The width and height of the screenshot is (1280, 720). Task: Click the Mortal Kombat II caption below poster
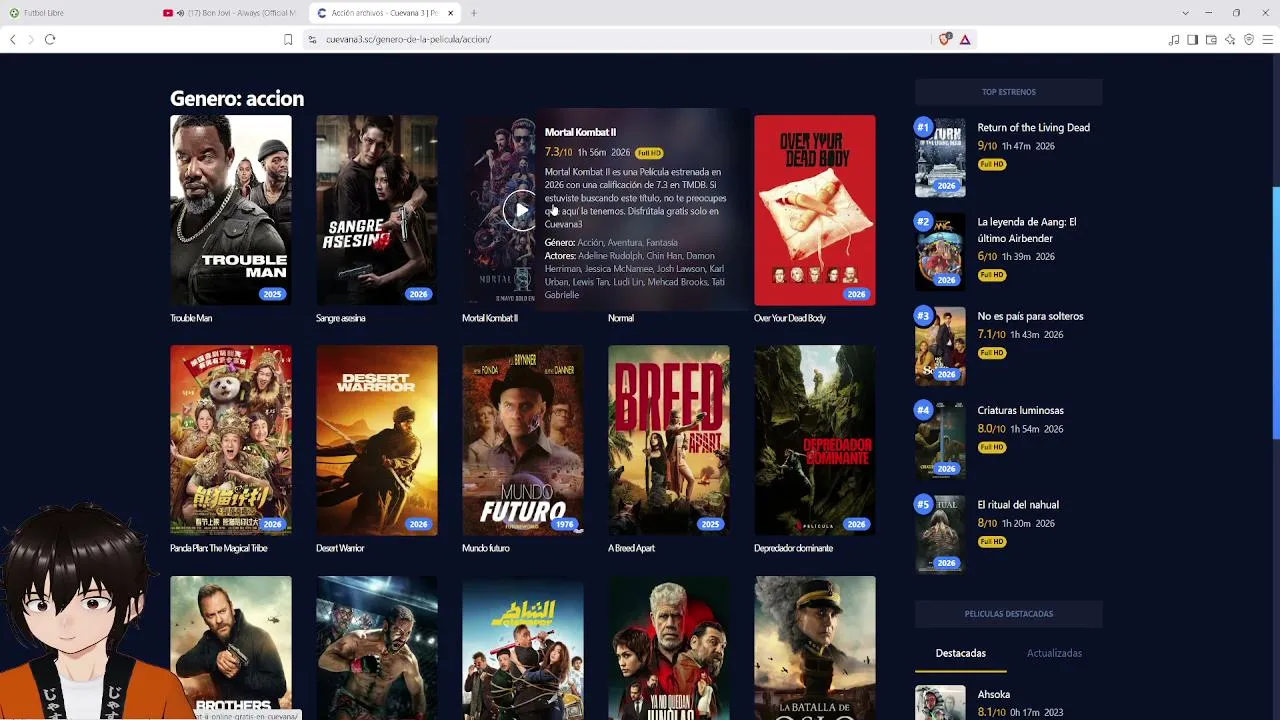pyautogui.click(x=490, y=318)
